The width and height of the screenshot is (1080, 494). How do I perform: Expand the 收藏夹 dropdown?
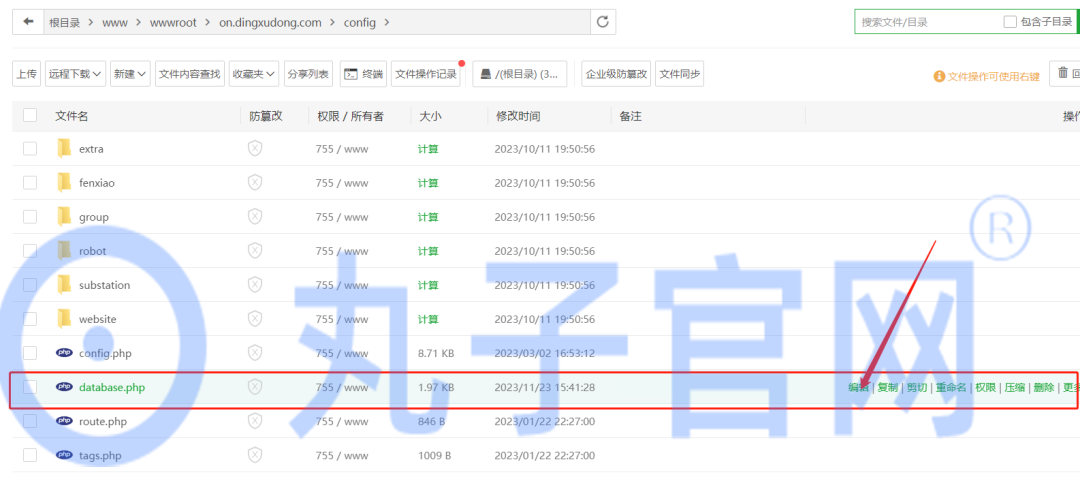(x=254, y=74)
